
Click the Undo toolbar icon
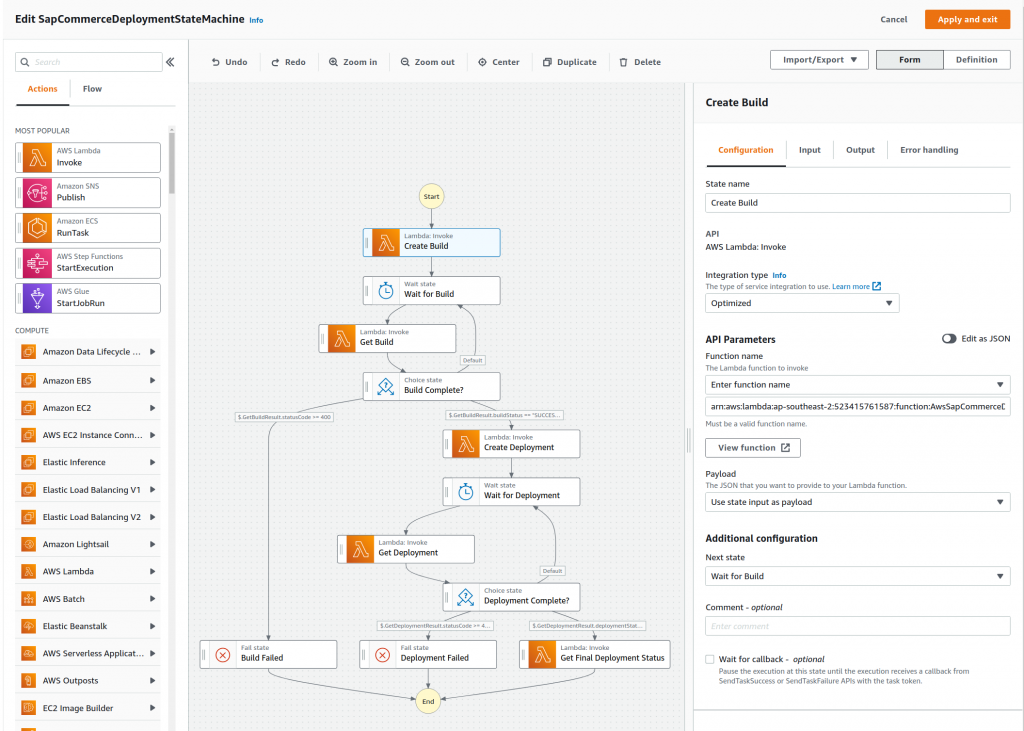pyautogui.click(x=229, y=61)
